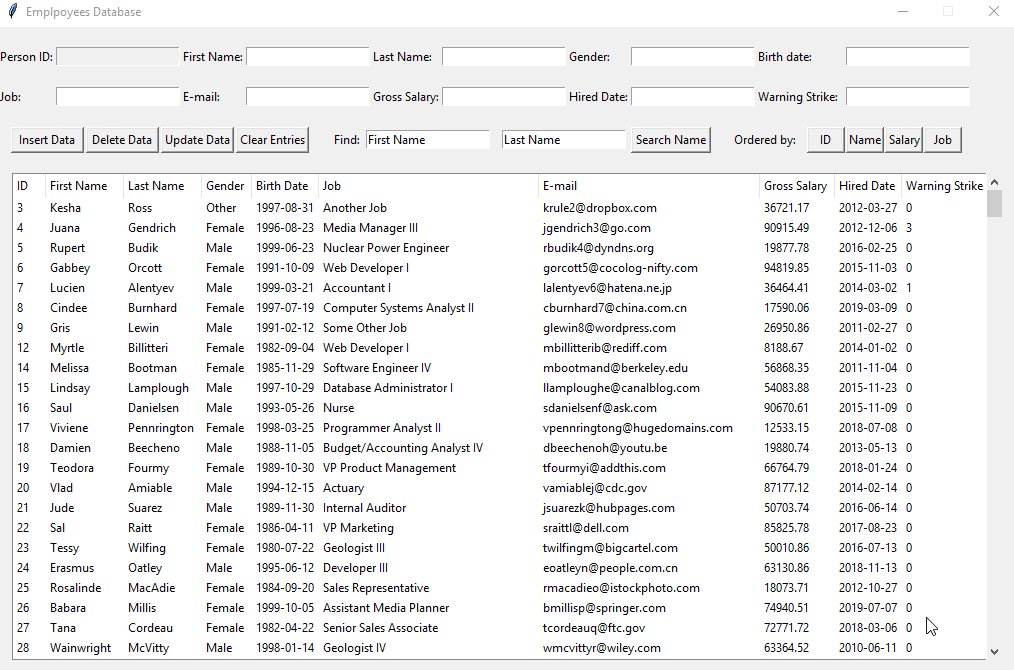1014x670 pixels.
Task: Order records by ID
Action: click(825, 140)
